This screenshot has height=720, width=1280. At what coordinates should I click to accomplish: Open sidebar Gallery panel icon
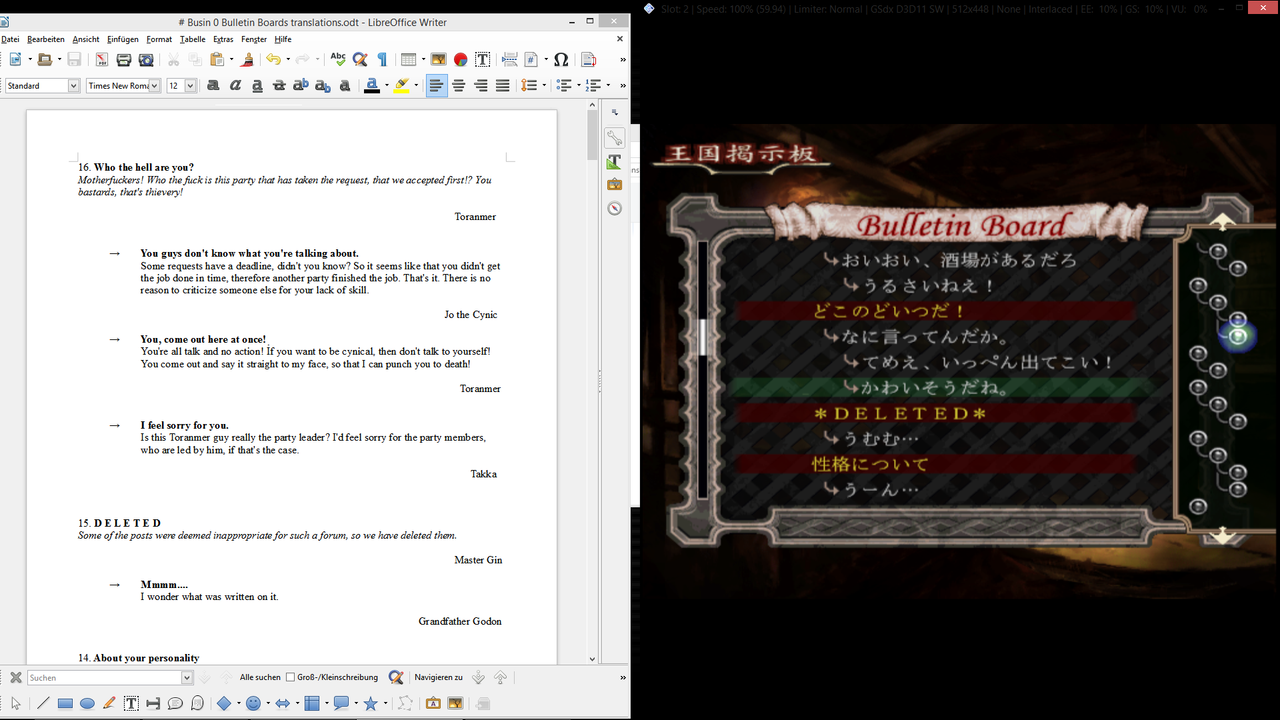coord(614,184)
